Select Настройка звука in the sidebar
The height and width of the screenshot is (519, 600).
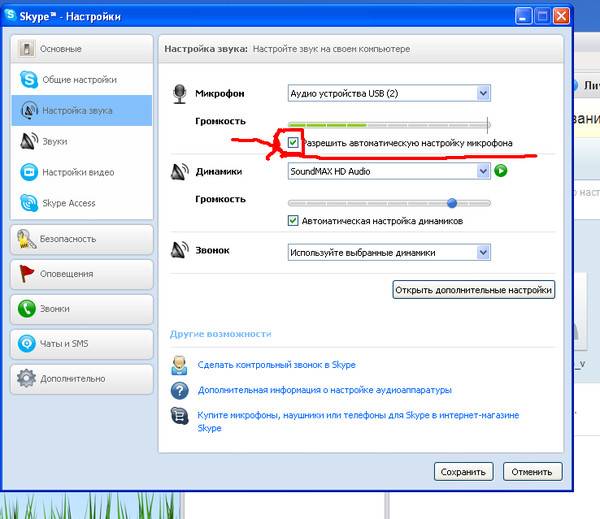[82, 110]
